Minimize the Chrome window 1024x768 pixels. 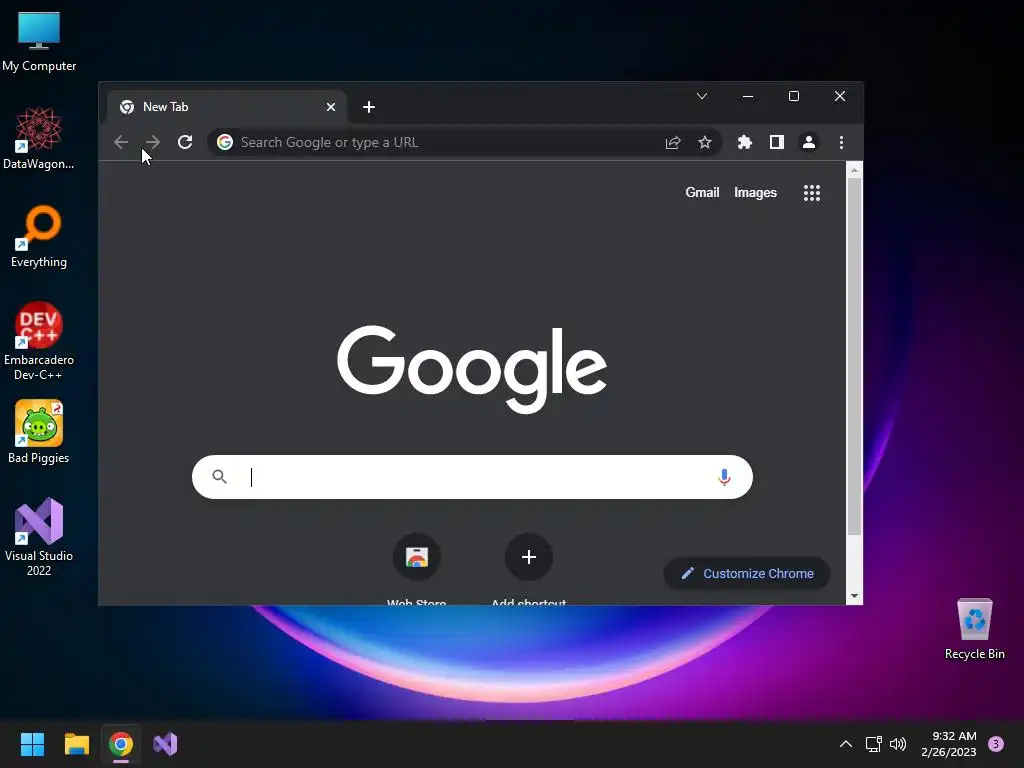pos(748,97)
